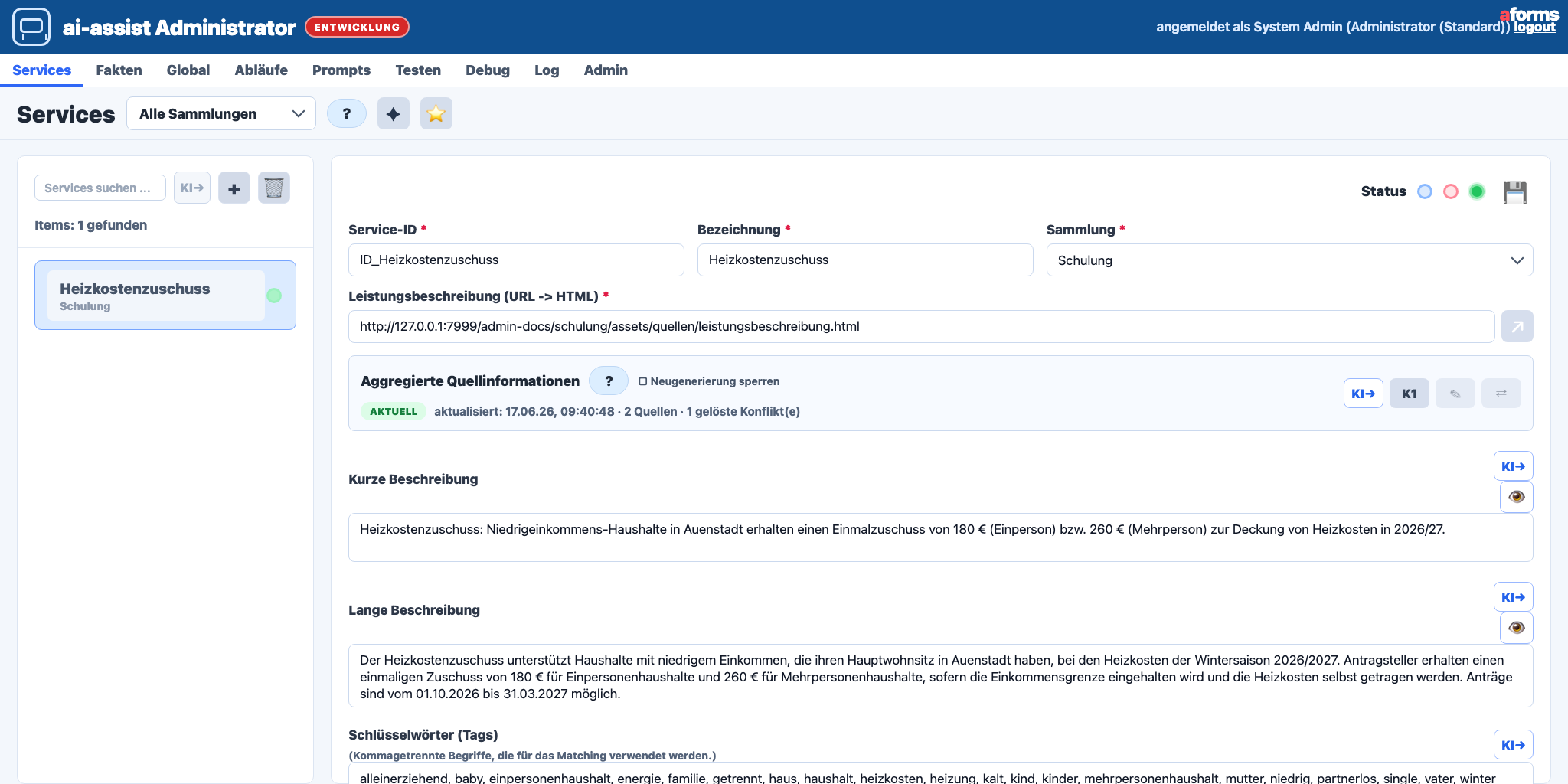Open the help question mark next to Alle Sammlungen
The height and width of the screenshot is (784, 1568).
(x=347, y=113)
